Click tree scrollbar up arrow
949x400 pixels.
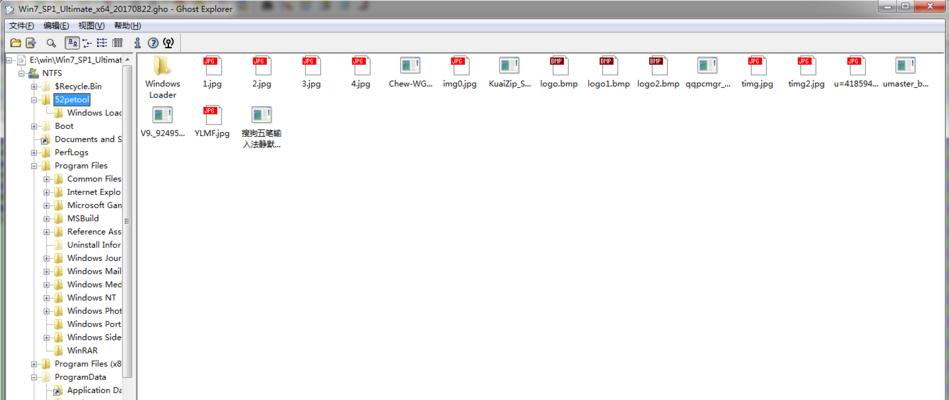pyautogui.click(x=127, y=59)
